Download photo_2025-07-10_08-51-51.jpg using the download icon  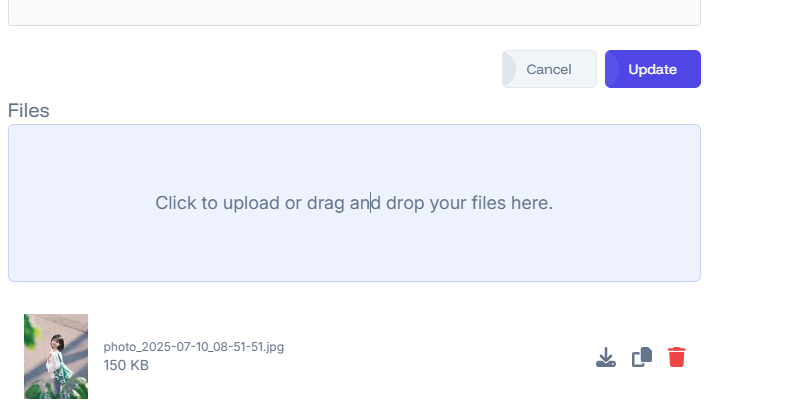click(606, 357)
